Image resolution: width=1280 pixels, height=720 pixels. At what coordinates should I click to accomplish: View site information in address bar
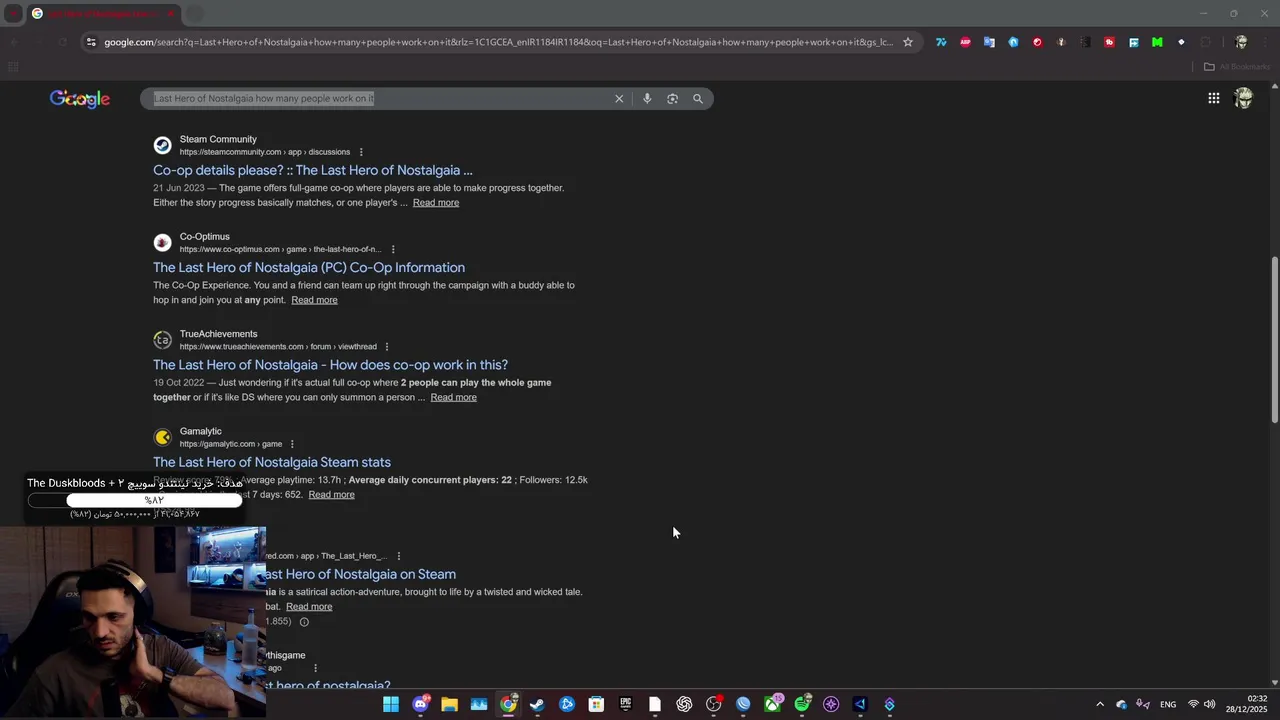coord(91,42)
